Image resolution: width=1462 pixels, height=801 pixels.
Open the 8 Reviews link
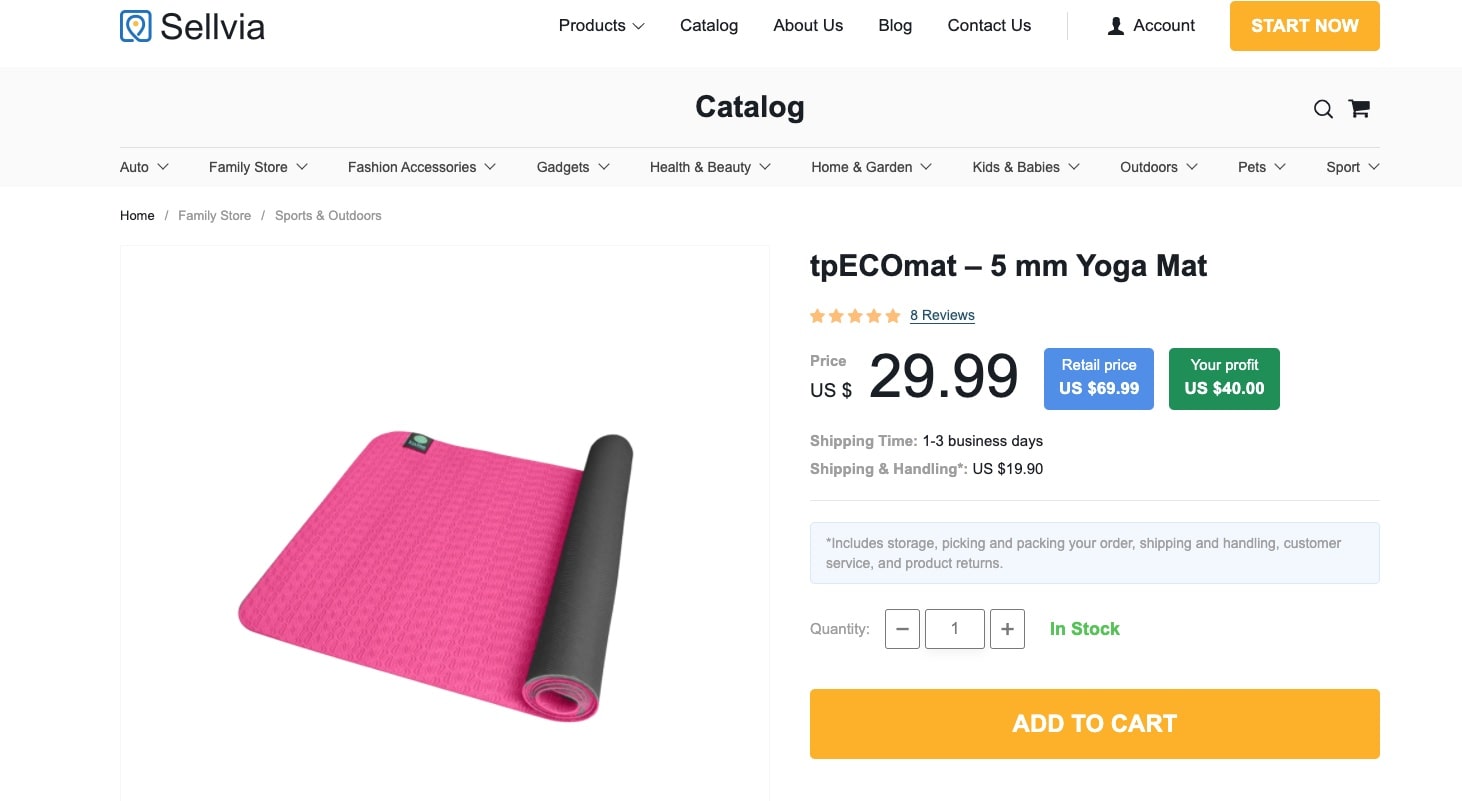pyautogui.click(x=942, y=316)
